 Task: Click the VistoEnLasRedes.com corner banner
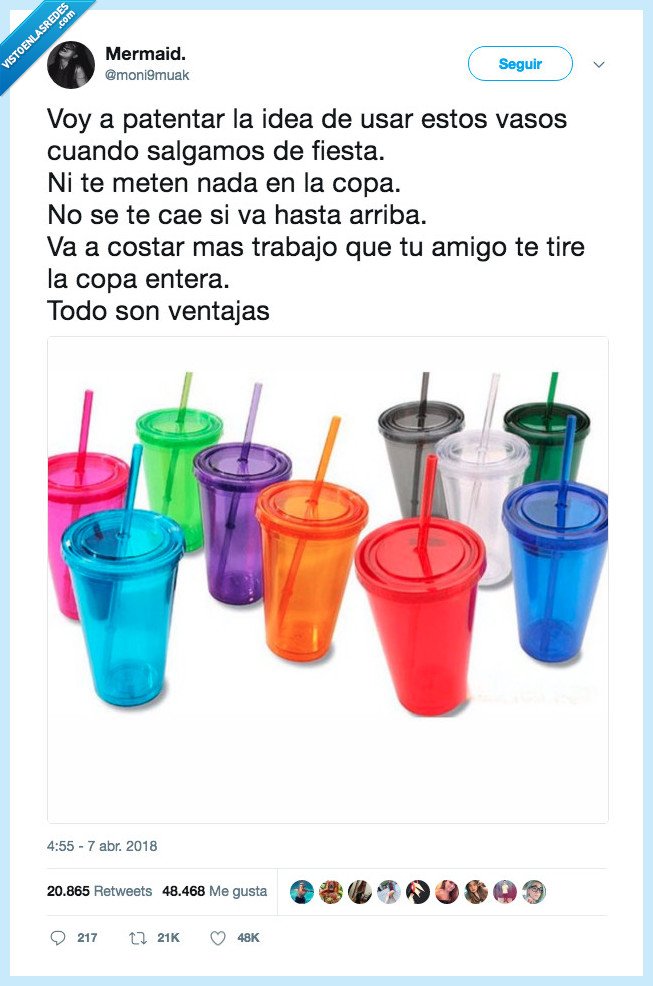pyautogui.click(x=38, y=38)
